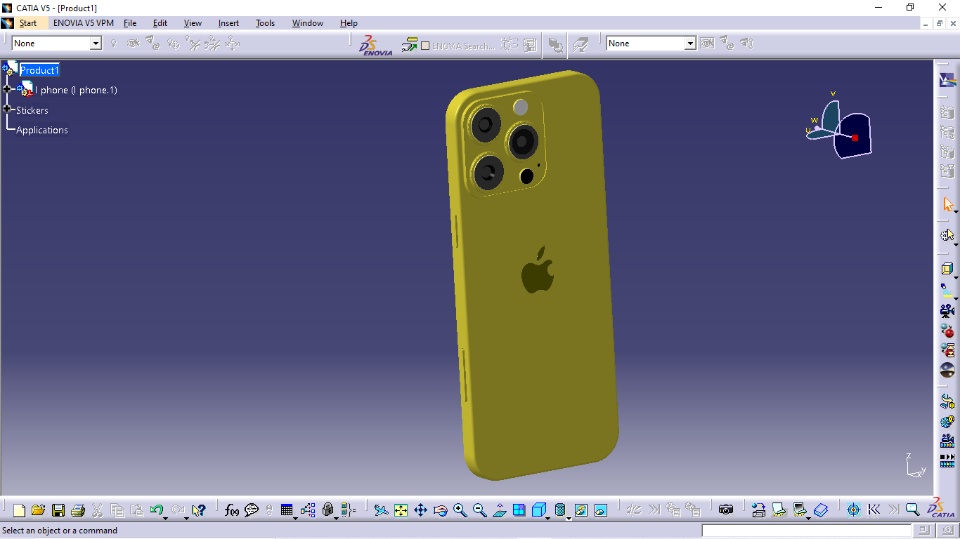Viewport: 960px width, 539px height.
Task: Open the Help menu
Action: click(348, 23)
